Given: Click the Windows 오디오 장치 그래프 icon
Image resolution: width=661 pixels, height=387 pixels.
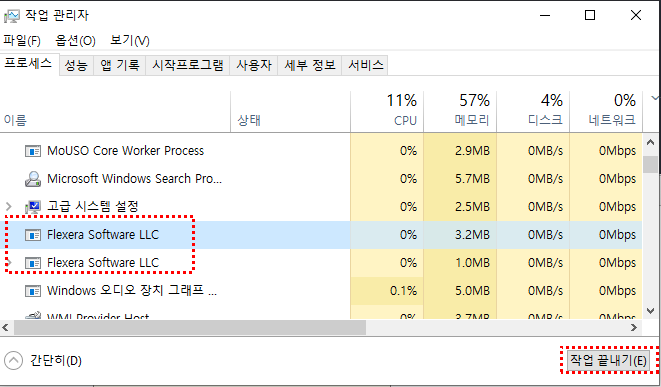Looking at the screenshot, I should tap(33, 291).
